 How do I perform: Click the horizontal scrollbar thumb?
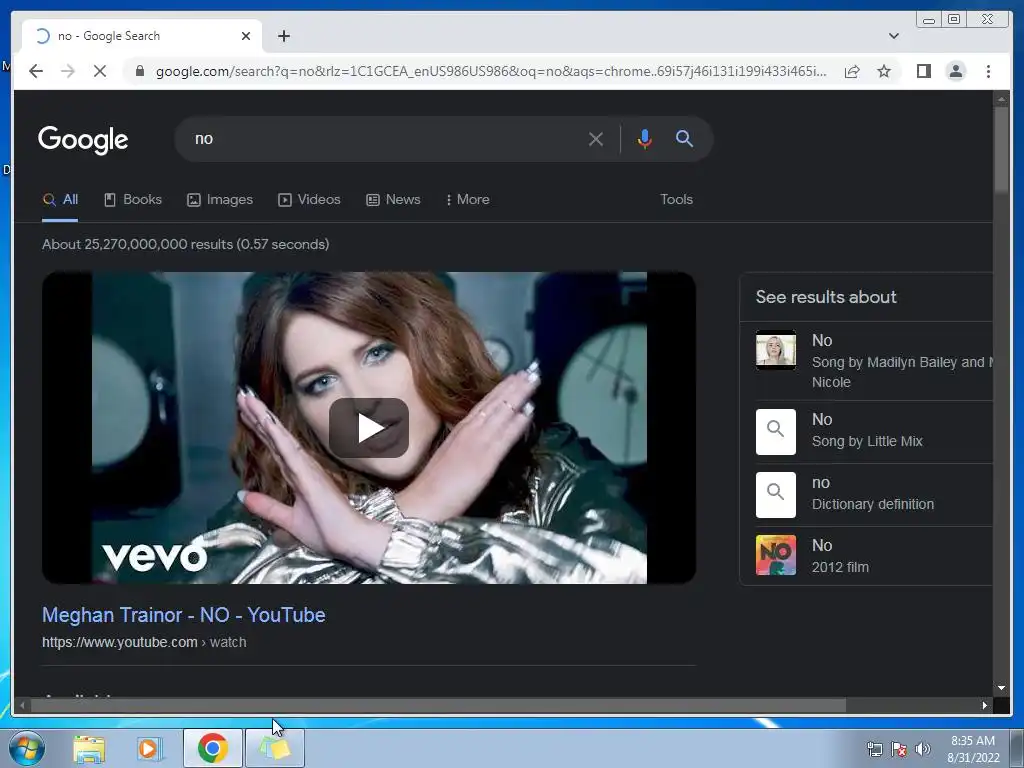(438, 705)
